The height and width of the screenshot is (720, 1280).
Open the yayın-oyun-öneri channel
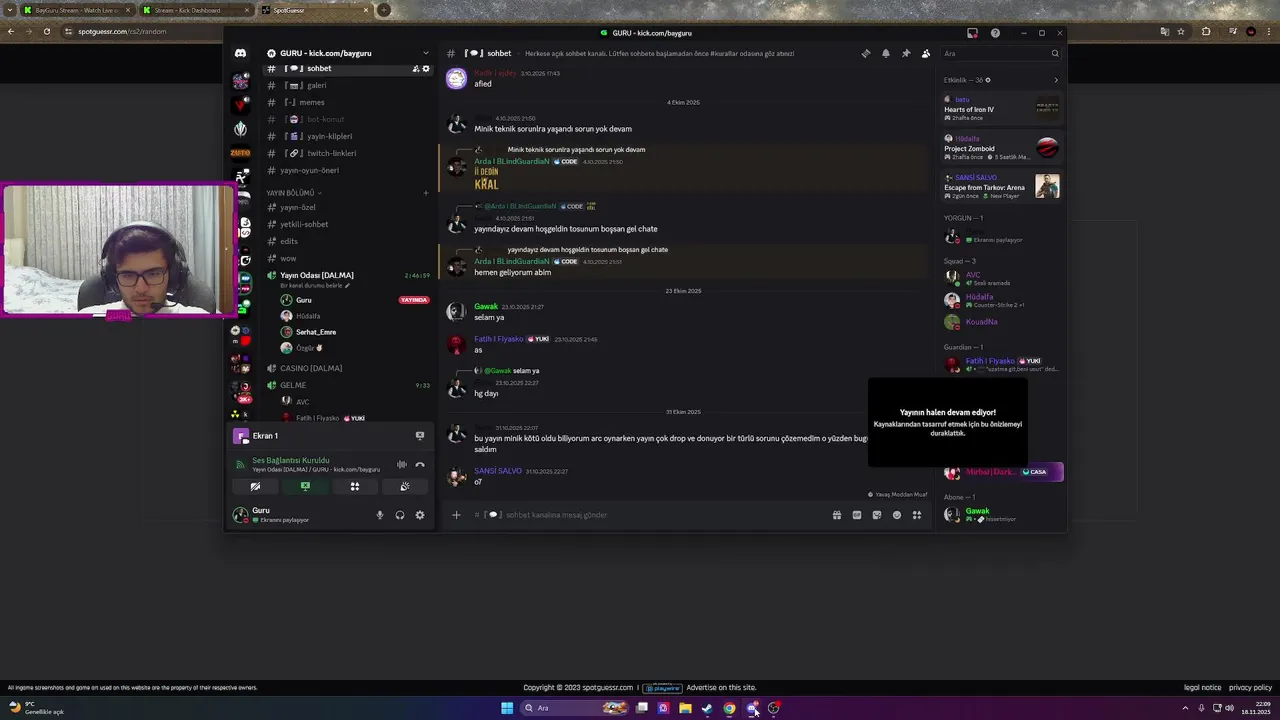[x=347, y=170]
